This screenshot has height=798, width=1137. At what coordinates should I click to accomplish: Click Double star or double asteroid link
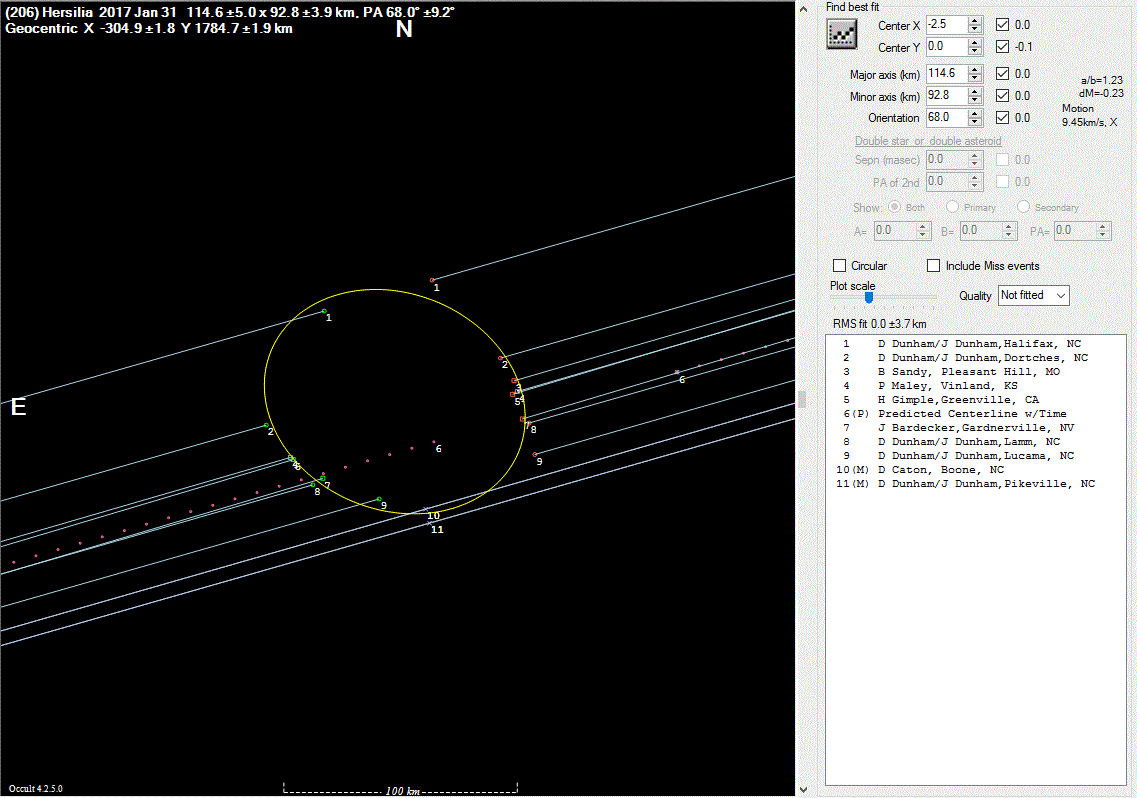(927, 141)
